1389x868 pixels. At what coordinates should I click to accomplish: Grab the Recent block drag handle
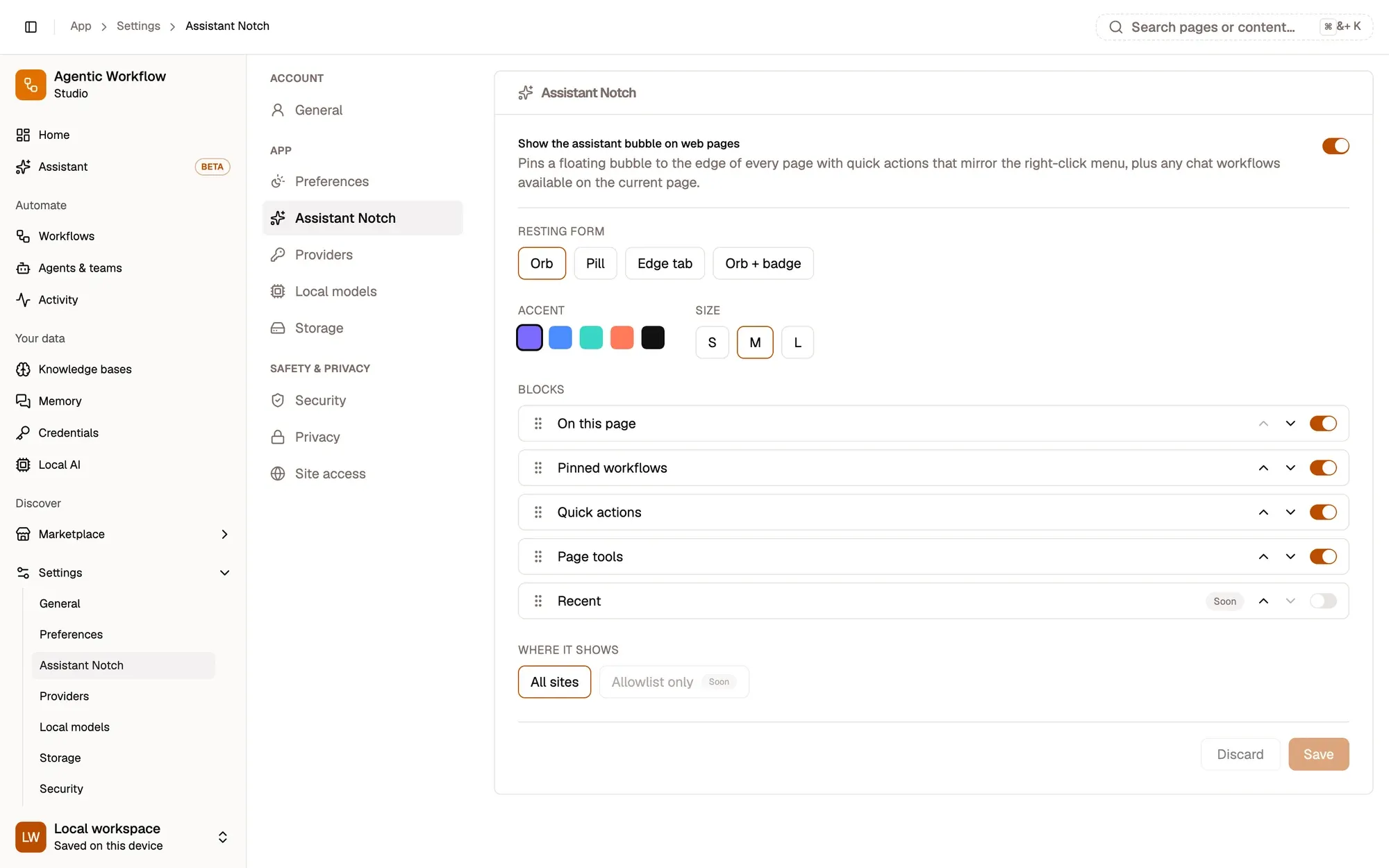click(538, 601)
